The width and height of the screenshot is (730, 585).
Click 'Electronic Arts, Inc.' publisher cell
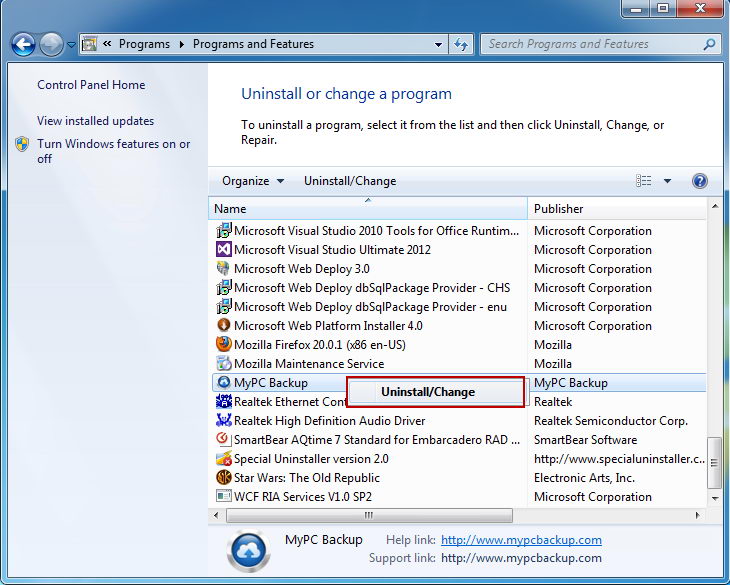[x=584, y=478]
